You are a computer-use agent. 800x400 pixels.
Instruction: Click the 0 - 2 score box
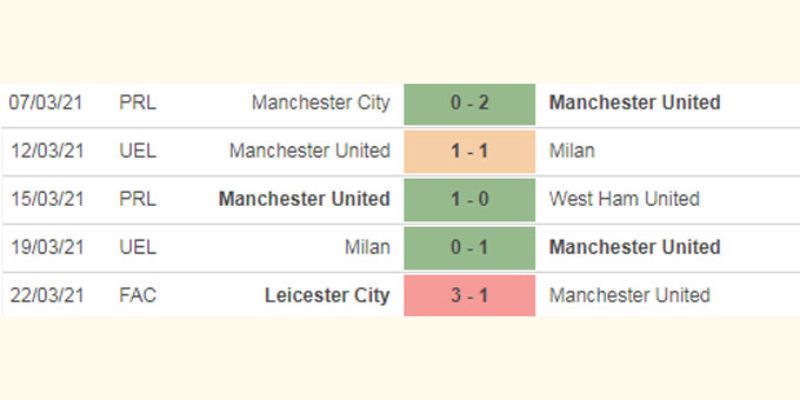pyautogui.click(x=469, y=104)
